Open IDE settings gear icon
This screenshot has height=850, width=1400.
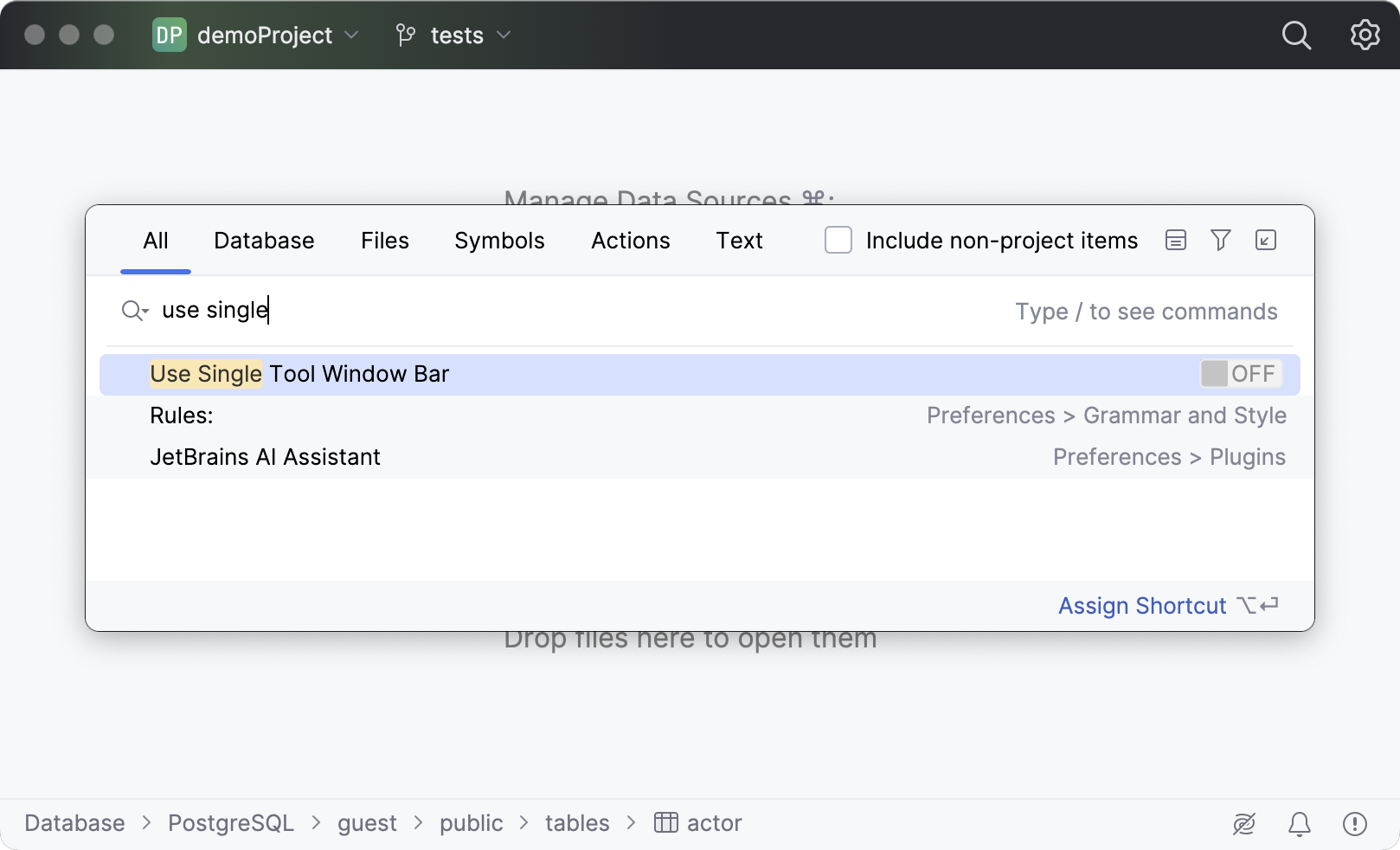pyautogui.click(x=1365, y=35)
